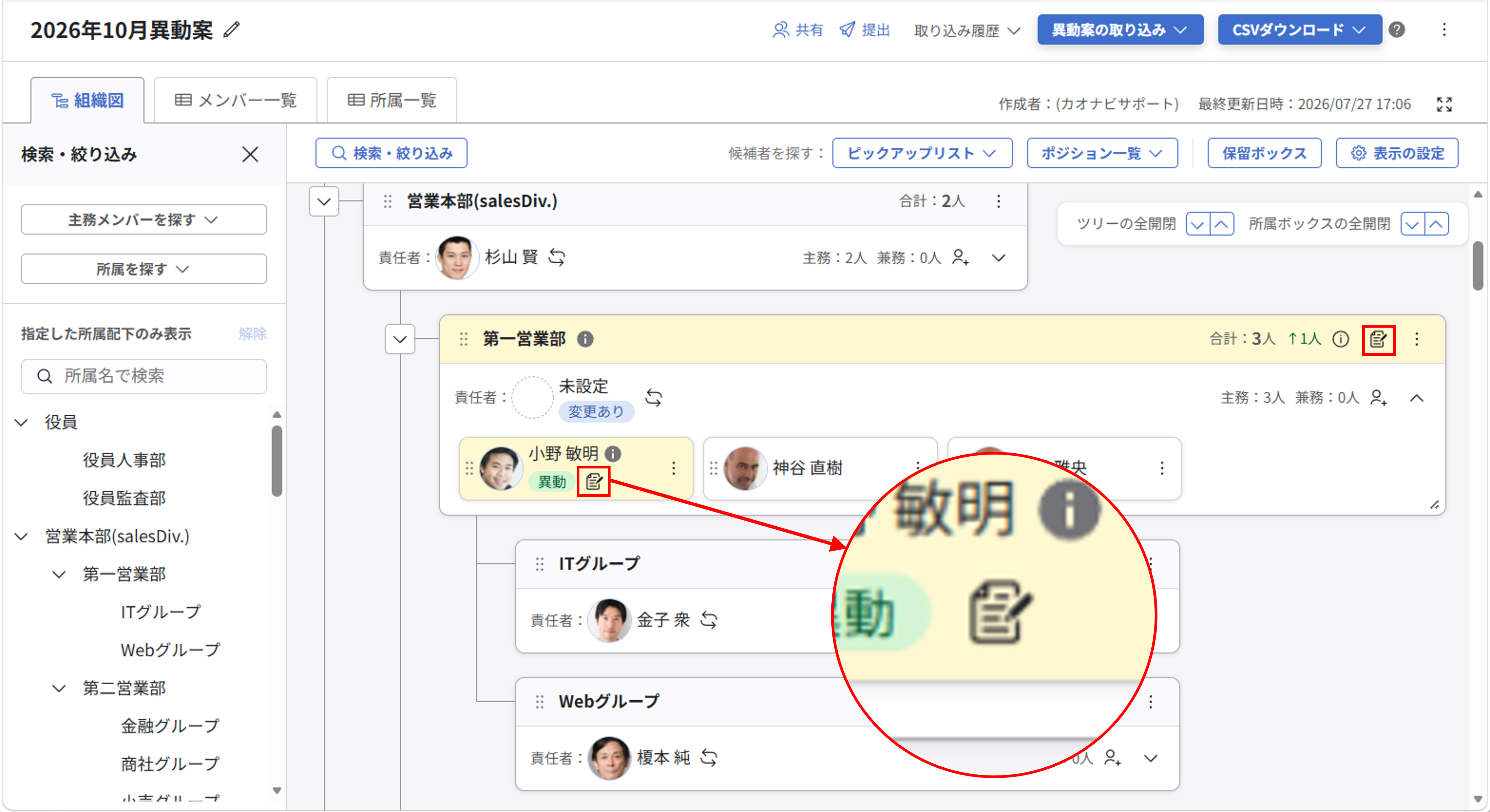This screenshot has height=812, width=1490.
Task: Switch to the メンバー一覧 tab
Action: click(235, 101)
